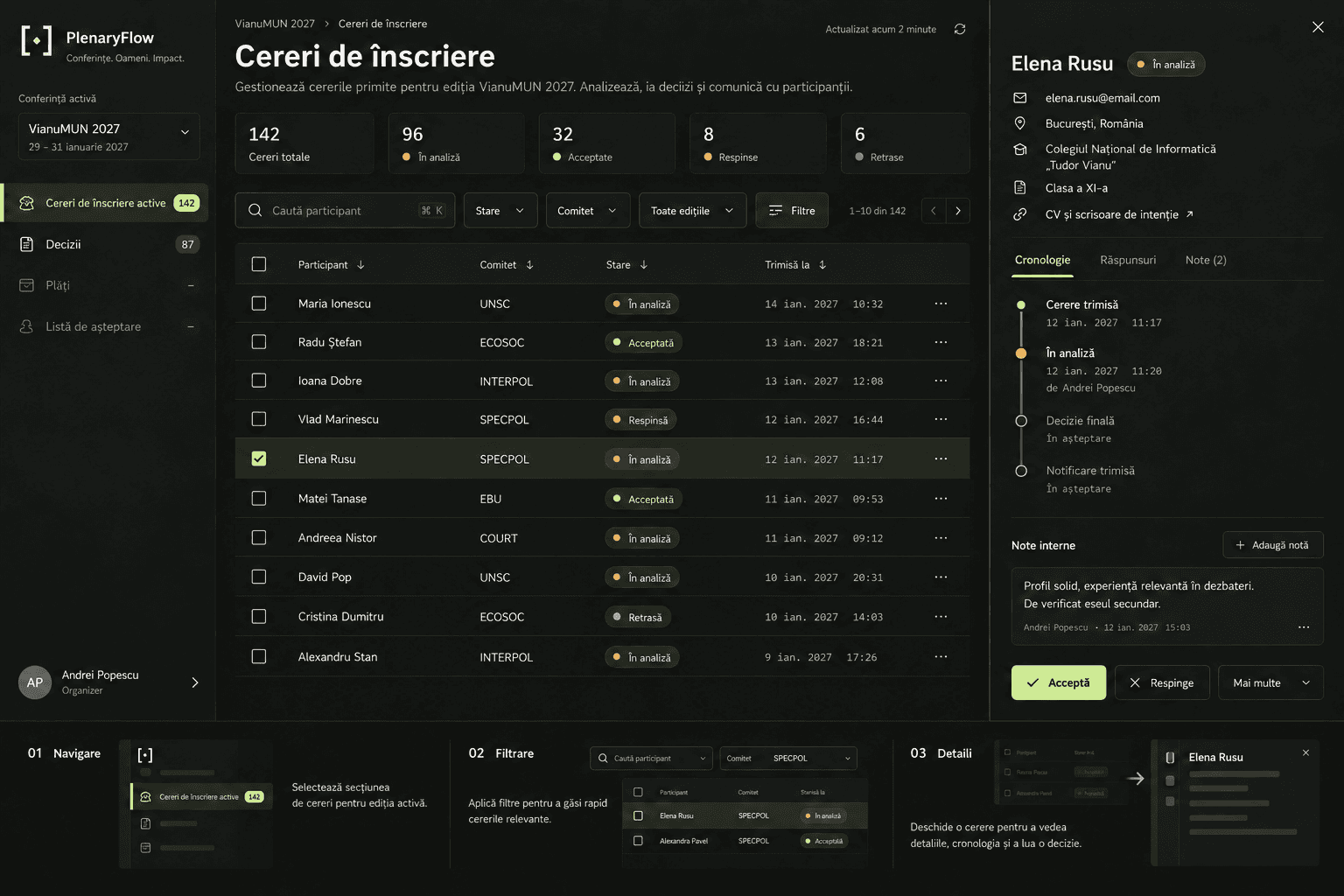Go to the next page of results
Screen dimensions: 1344x896
point(958,211)
